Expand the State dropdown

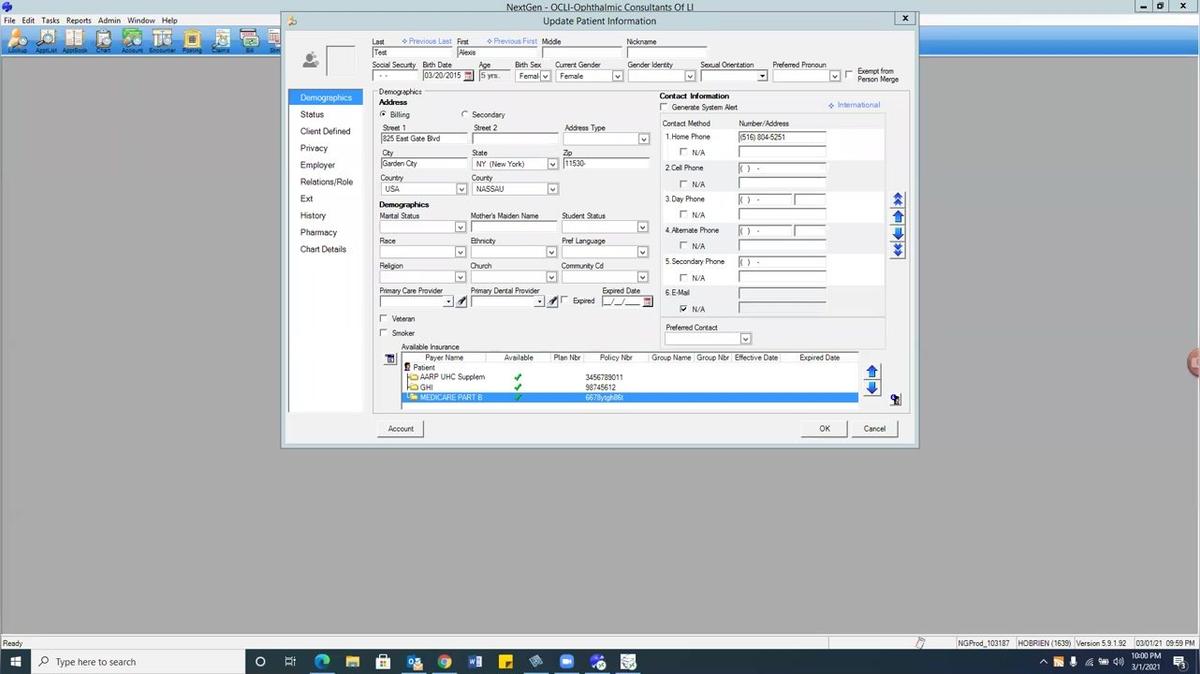(x=552, y=164)
